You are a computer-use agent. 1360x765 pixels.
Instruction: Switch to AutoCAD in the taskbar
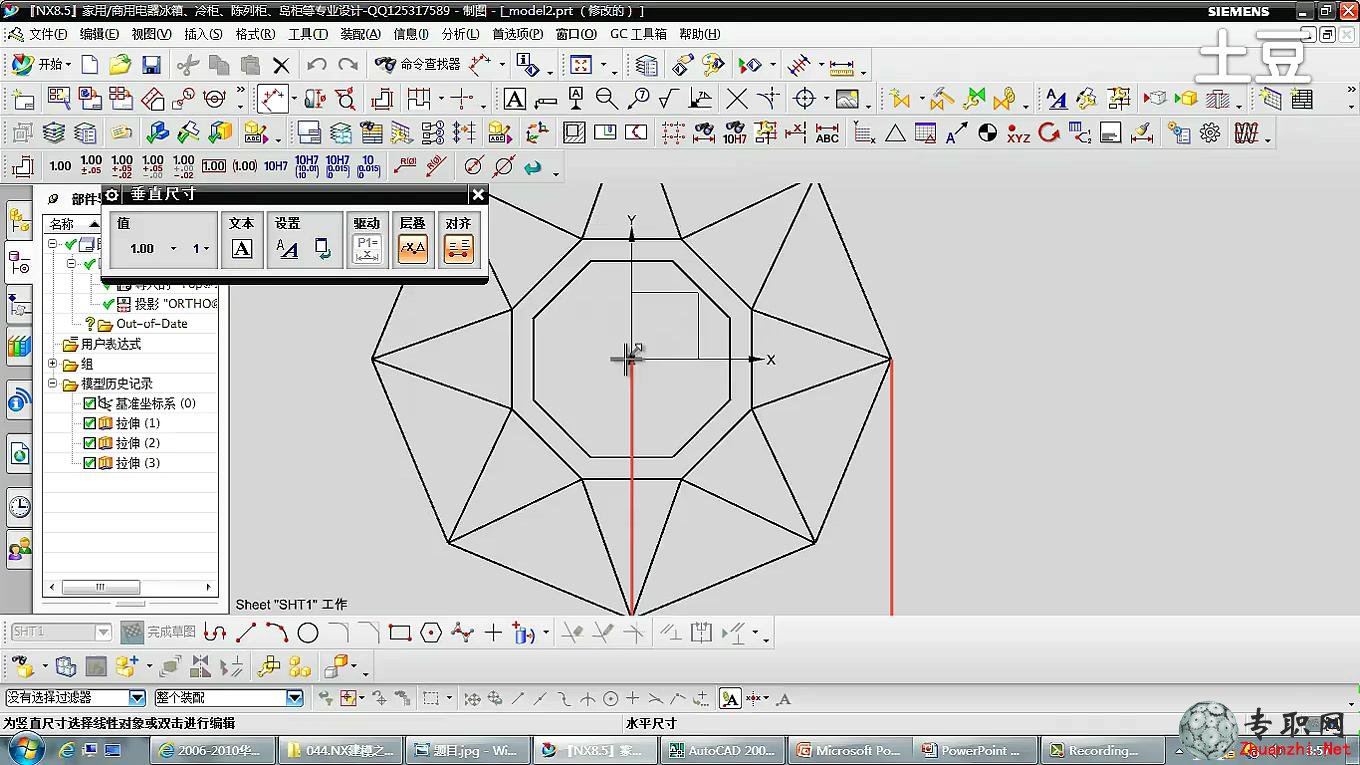[x=722, y=750]
